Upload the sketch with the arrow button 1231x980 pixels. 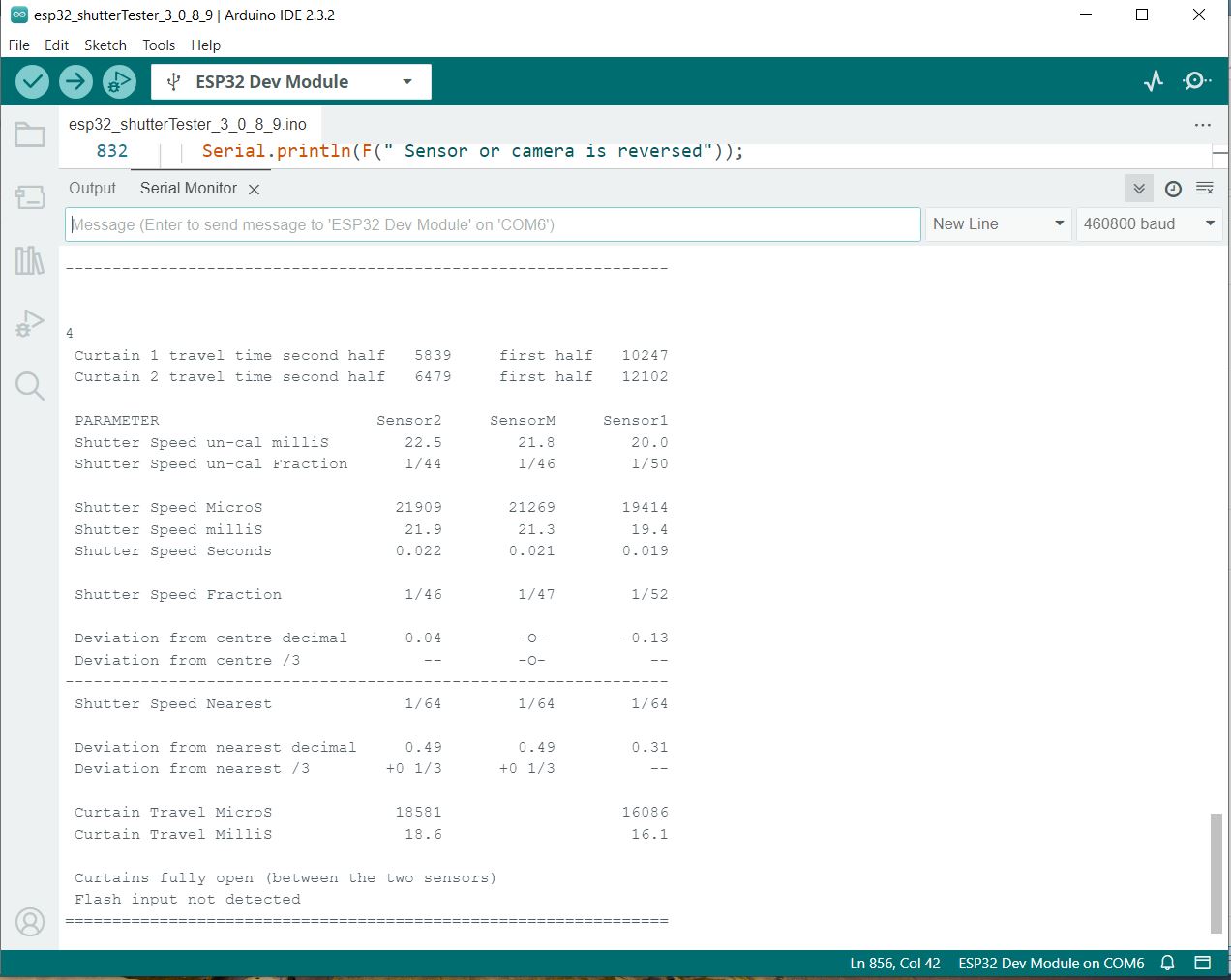tap(75, 82)
